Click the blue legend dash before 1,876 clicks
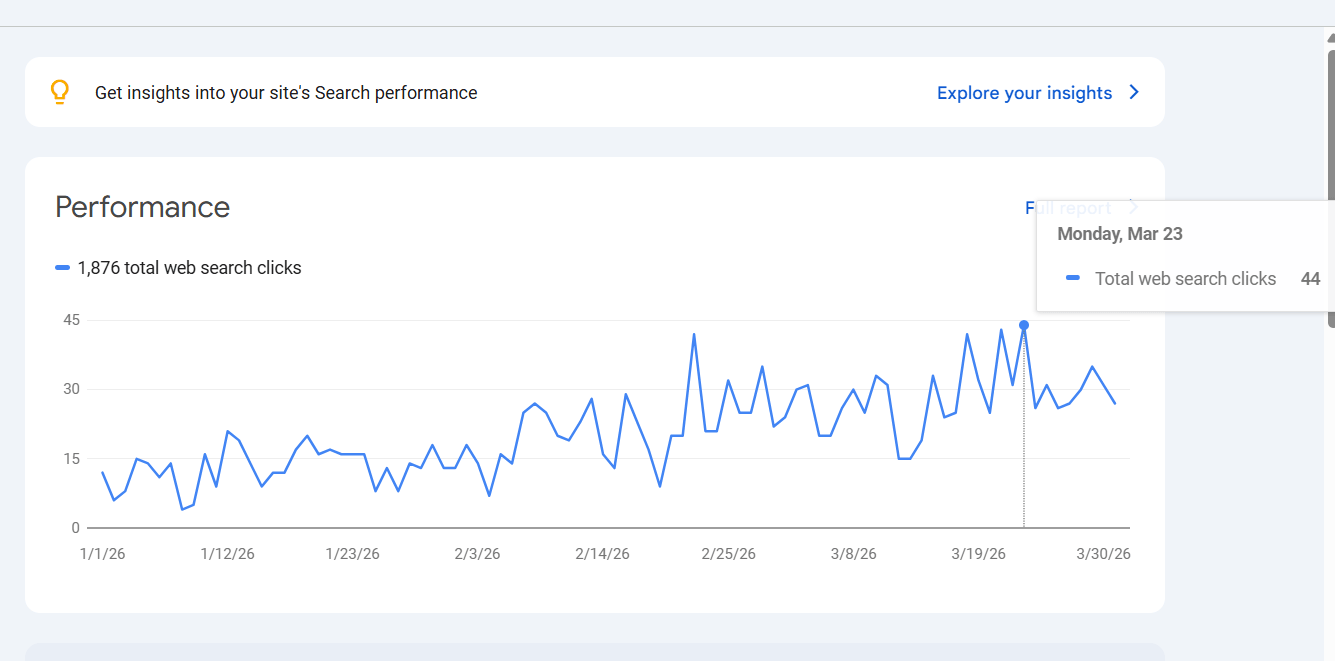The width and height of the screenshot is (1335, 661). pyautogui.click(x=63, y=268)
